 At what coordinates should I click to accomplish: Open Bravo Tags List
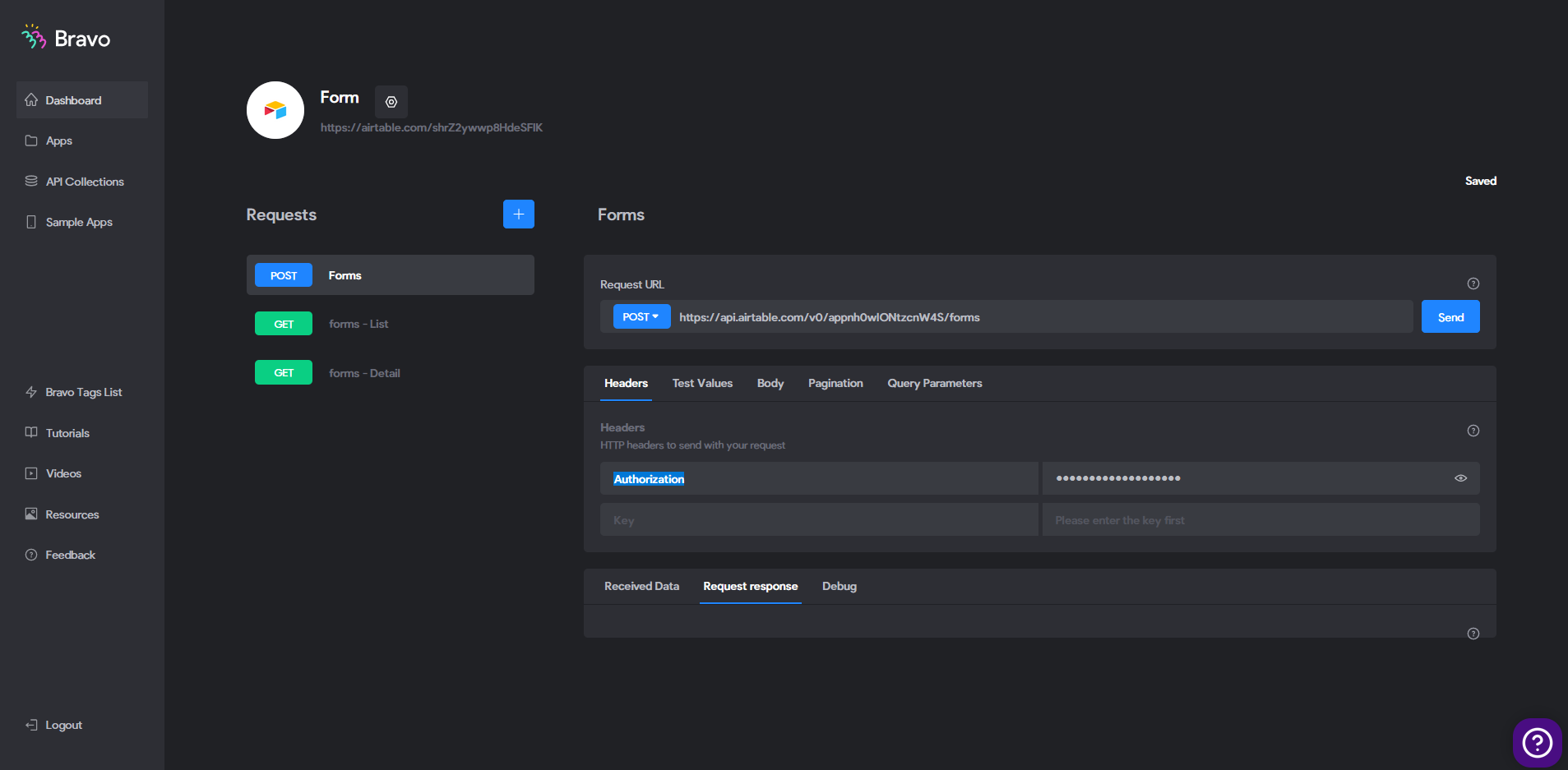(74, 392)
